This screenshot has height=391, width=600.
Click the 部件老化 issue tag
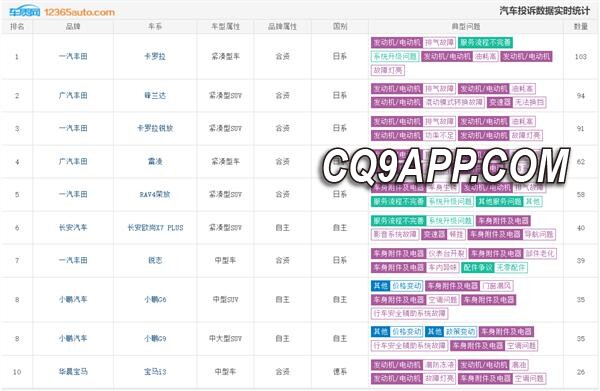tap(540, 253)
